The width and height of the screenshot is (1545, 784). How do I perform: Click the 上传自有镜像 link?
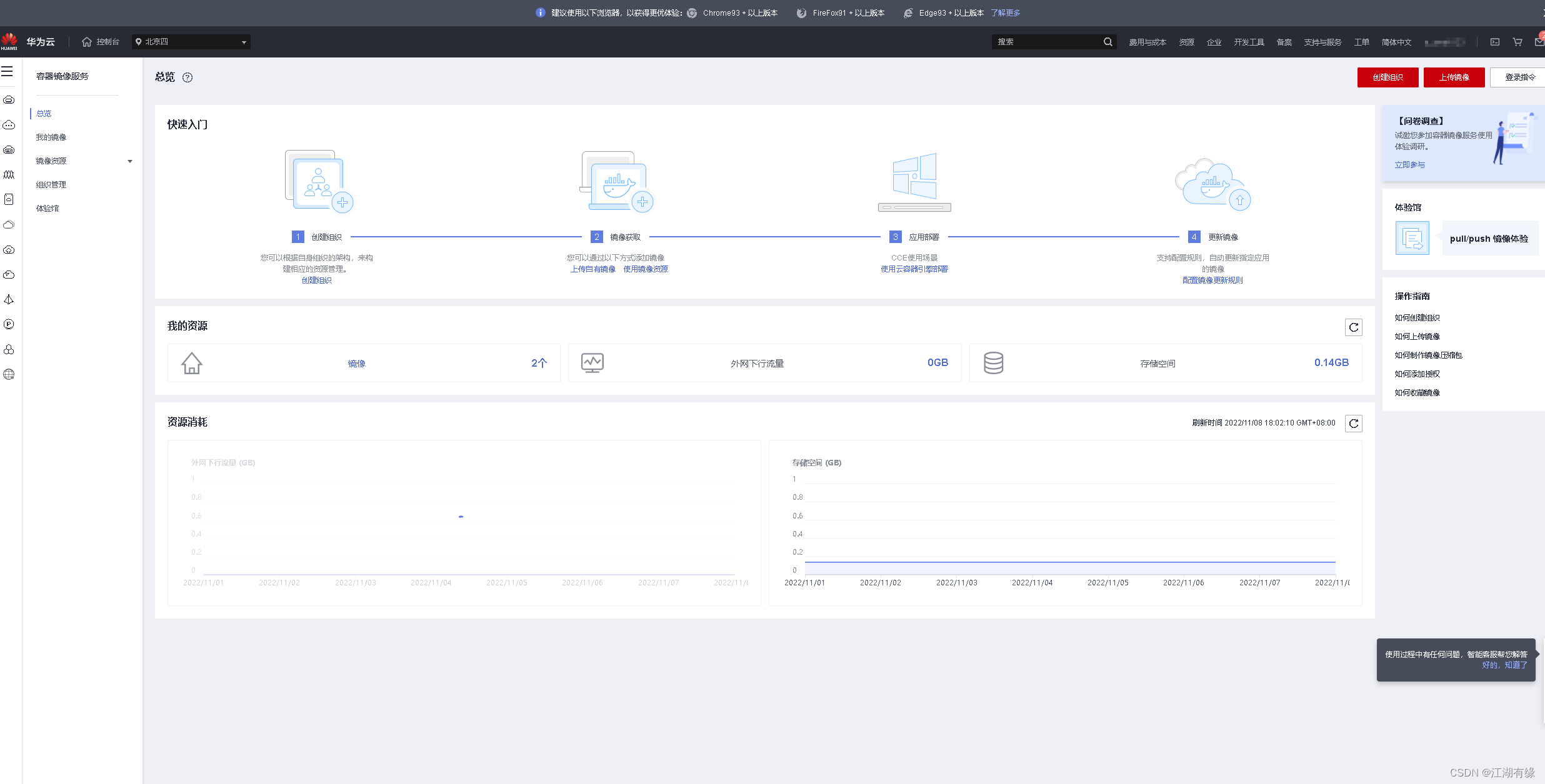[592, 269]
